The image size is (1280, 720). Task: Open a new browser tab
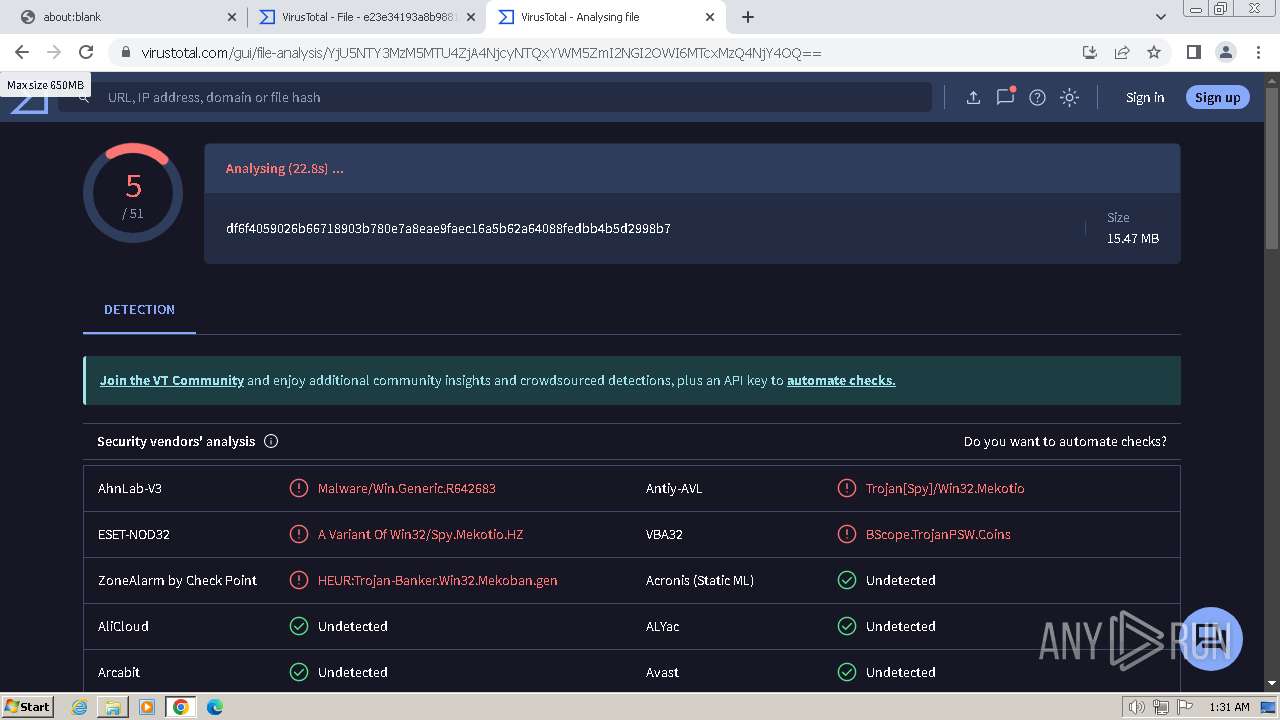click(x=748, y=17)
